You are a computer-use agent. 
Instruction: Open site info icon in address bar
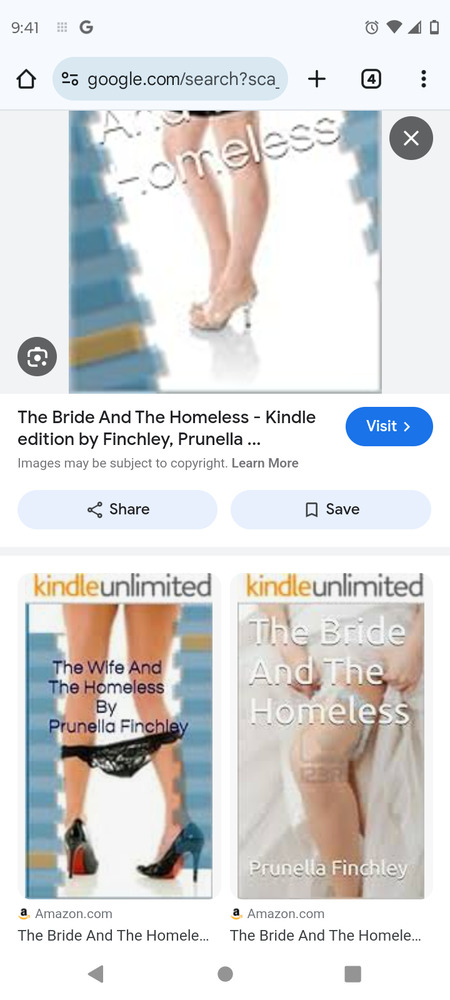(x=69, y=79)
